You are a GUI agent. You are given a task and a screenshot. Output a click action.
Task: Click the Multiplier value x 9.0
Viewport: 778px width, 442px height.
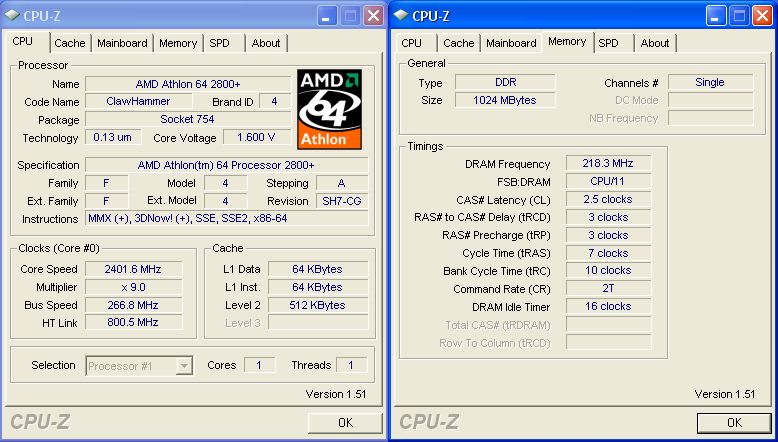click(x=133, y=287)
